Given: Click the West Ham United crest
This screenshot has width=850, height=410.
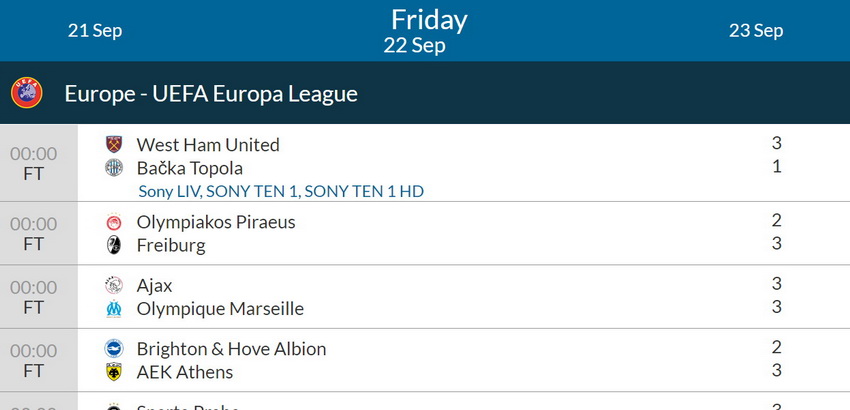Looking at the screenshot, I should click(x=114, y=145).
